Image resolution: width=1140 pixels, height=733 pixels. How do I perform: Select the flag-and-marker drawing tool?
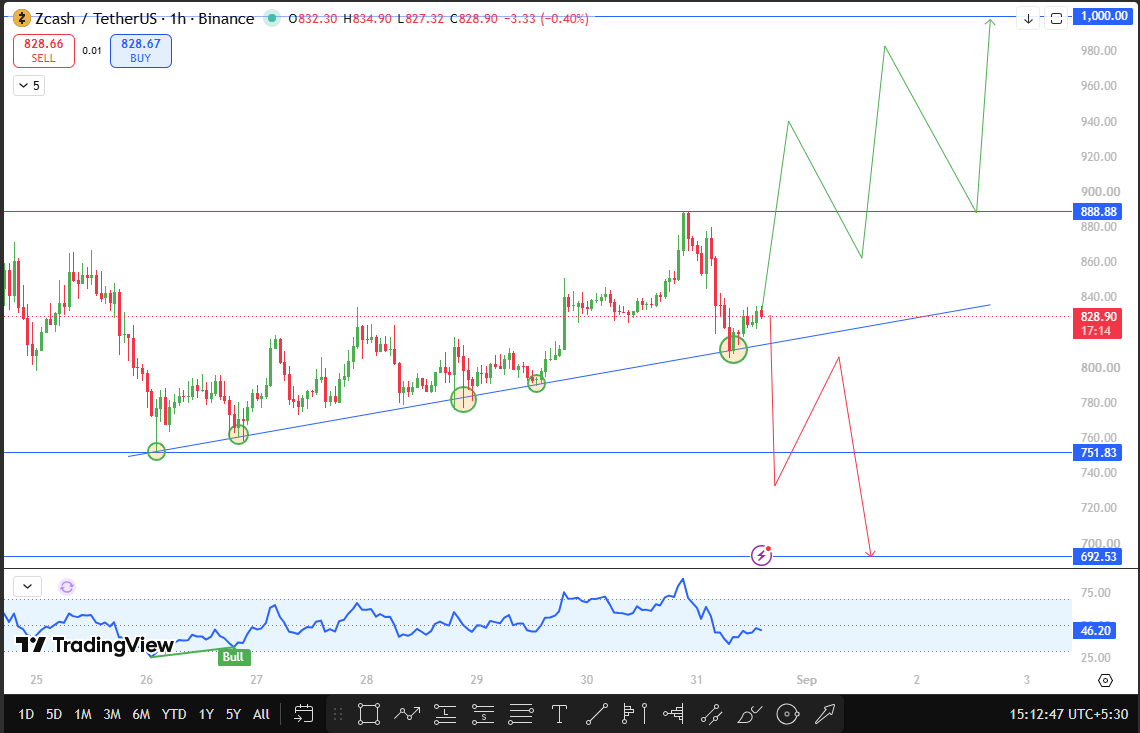coord(635,714)
